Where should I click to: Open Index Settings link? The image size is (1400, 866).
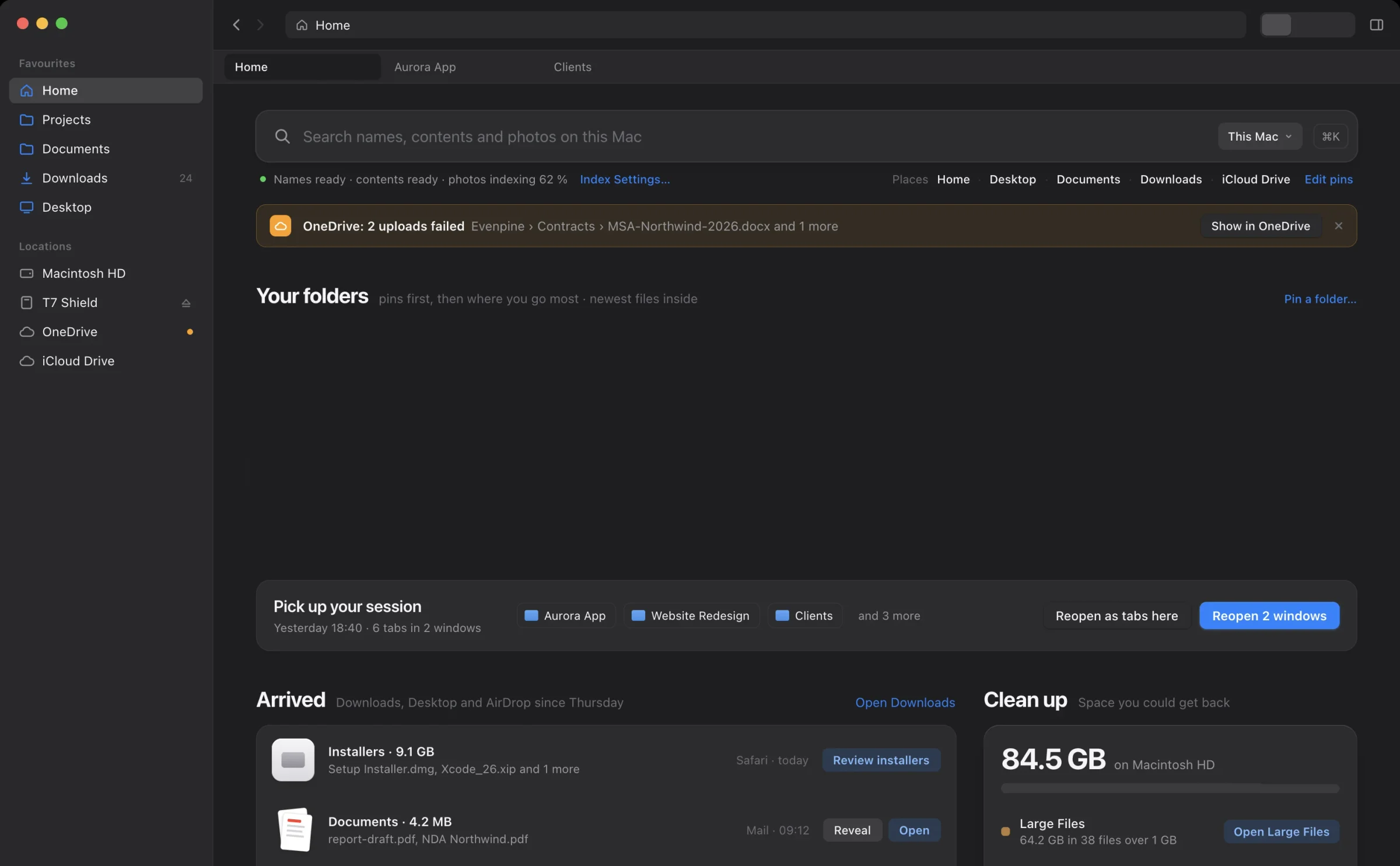coord(625,179)
